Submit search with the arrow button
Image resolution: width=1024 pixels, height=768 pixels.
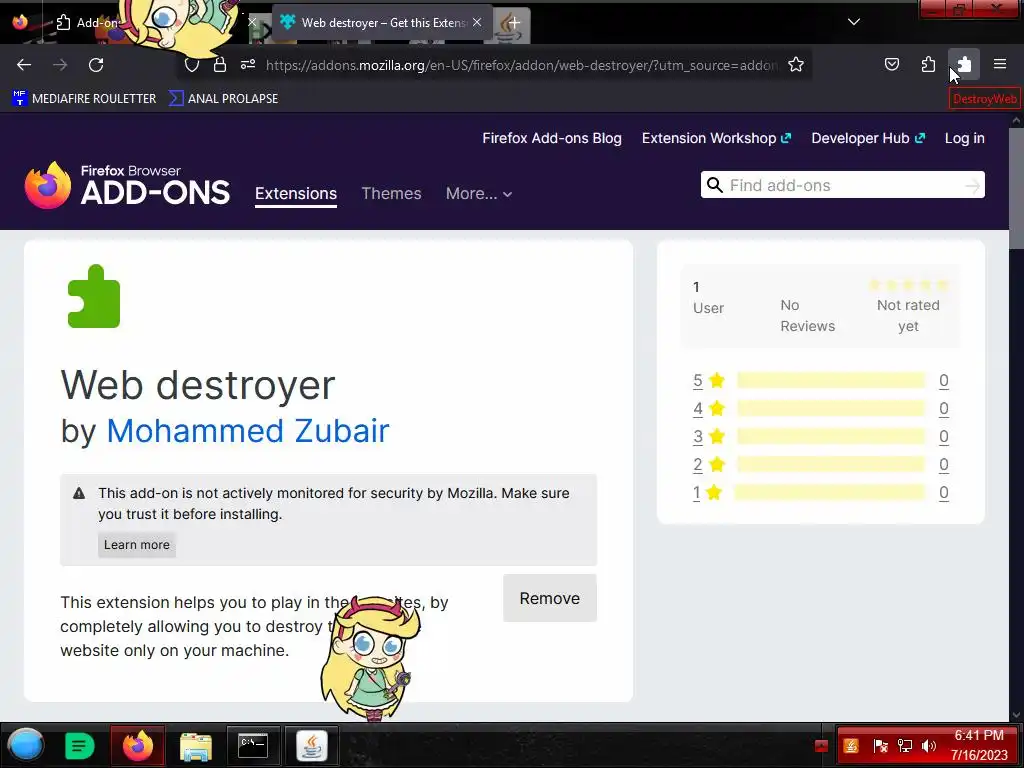pos(972,186)
